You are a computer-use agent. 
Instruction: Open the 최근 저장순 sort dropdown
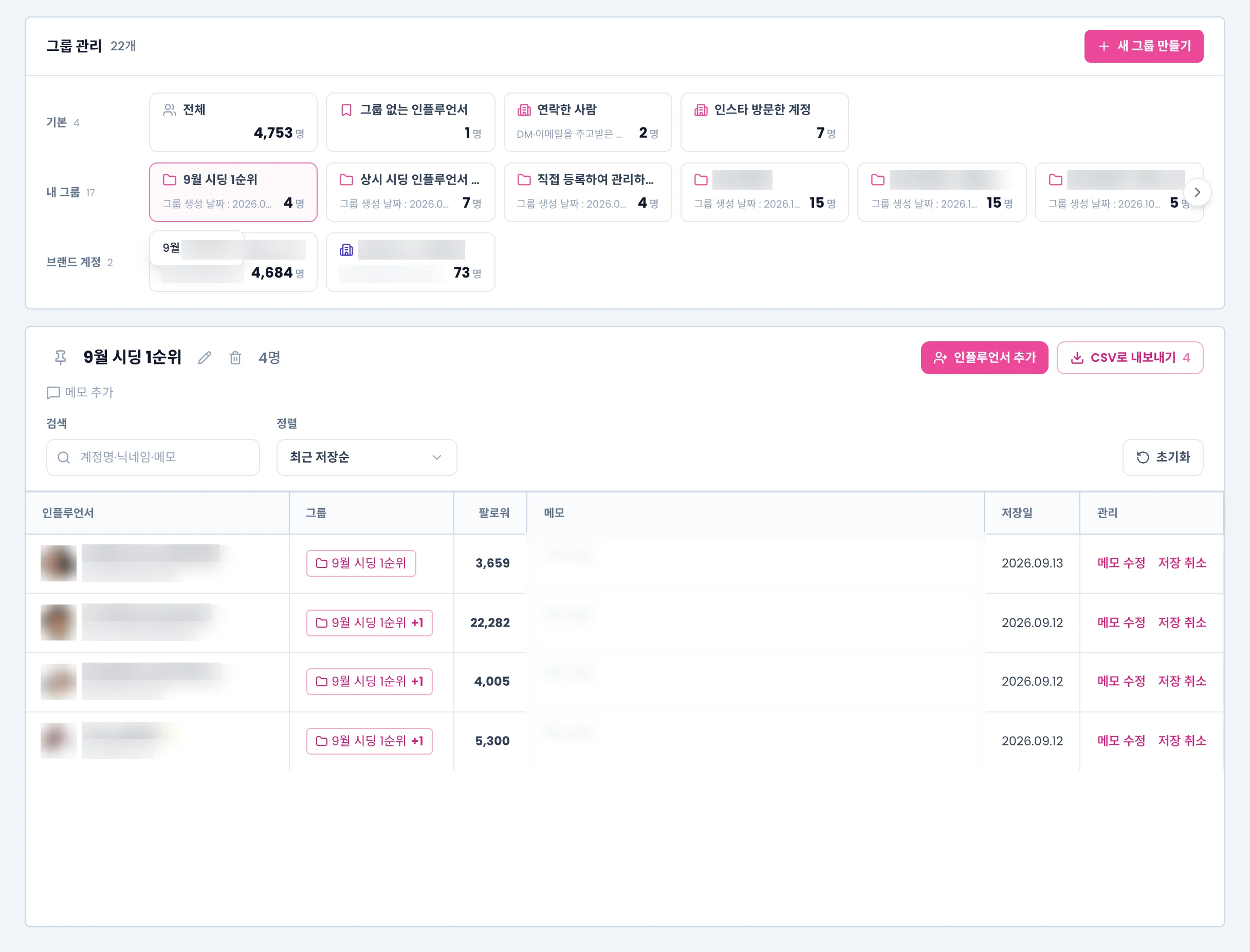[x=366, y=457]
